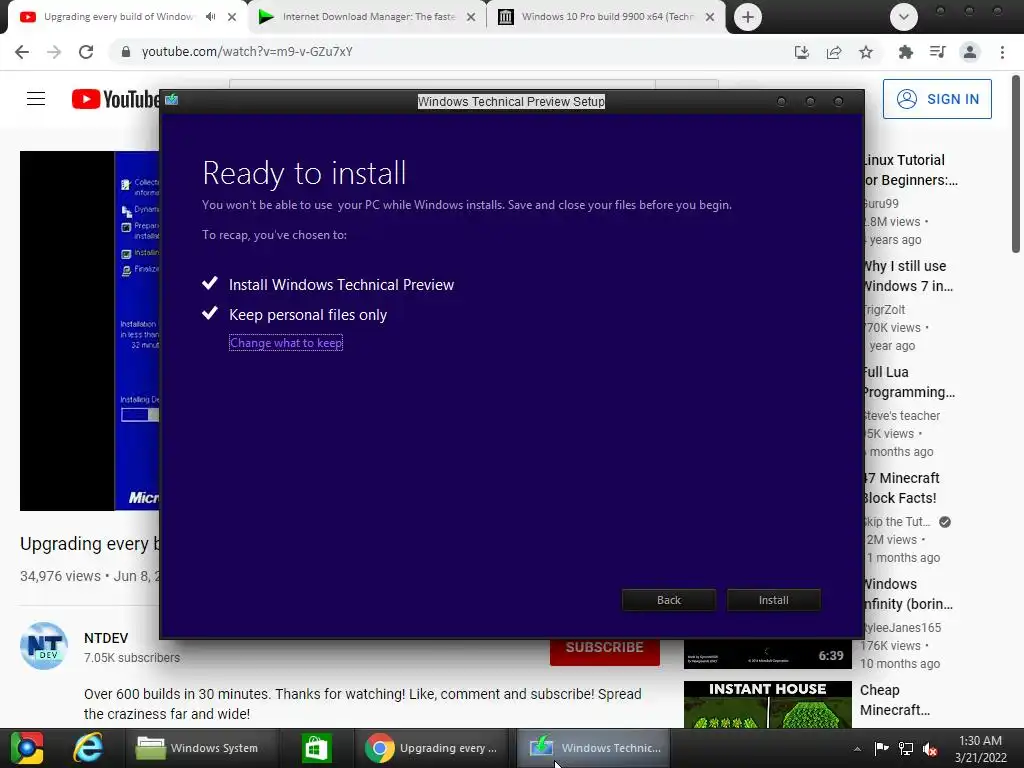Viewport: 1024px width, 768px height.
Task: Open 'Windows Infinity' suggested video
Action: pyautogui.click(x=907, y=594)
